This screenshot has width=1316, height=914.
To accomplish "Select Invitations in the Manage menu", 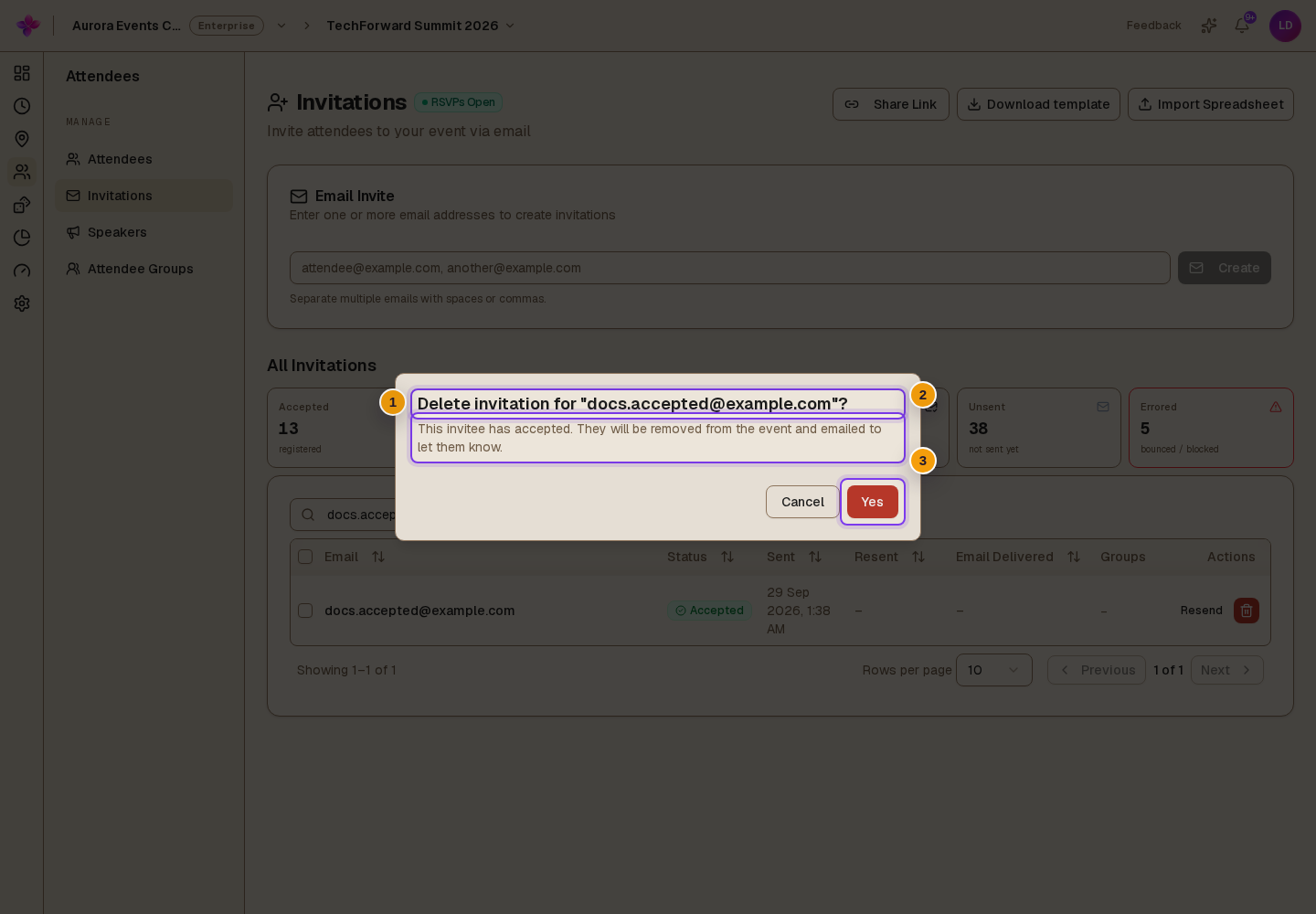I will point(143,196).
